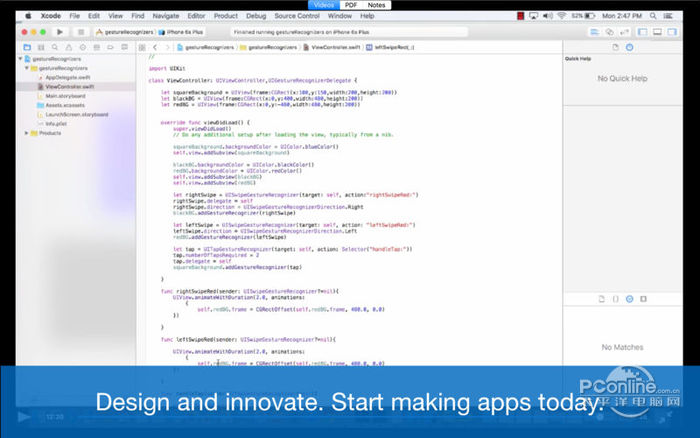Image resolution: width=700 pixels, height=438 pixels.
Task: Show the Object library
Action: [x=629, y=299]
